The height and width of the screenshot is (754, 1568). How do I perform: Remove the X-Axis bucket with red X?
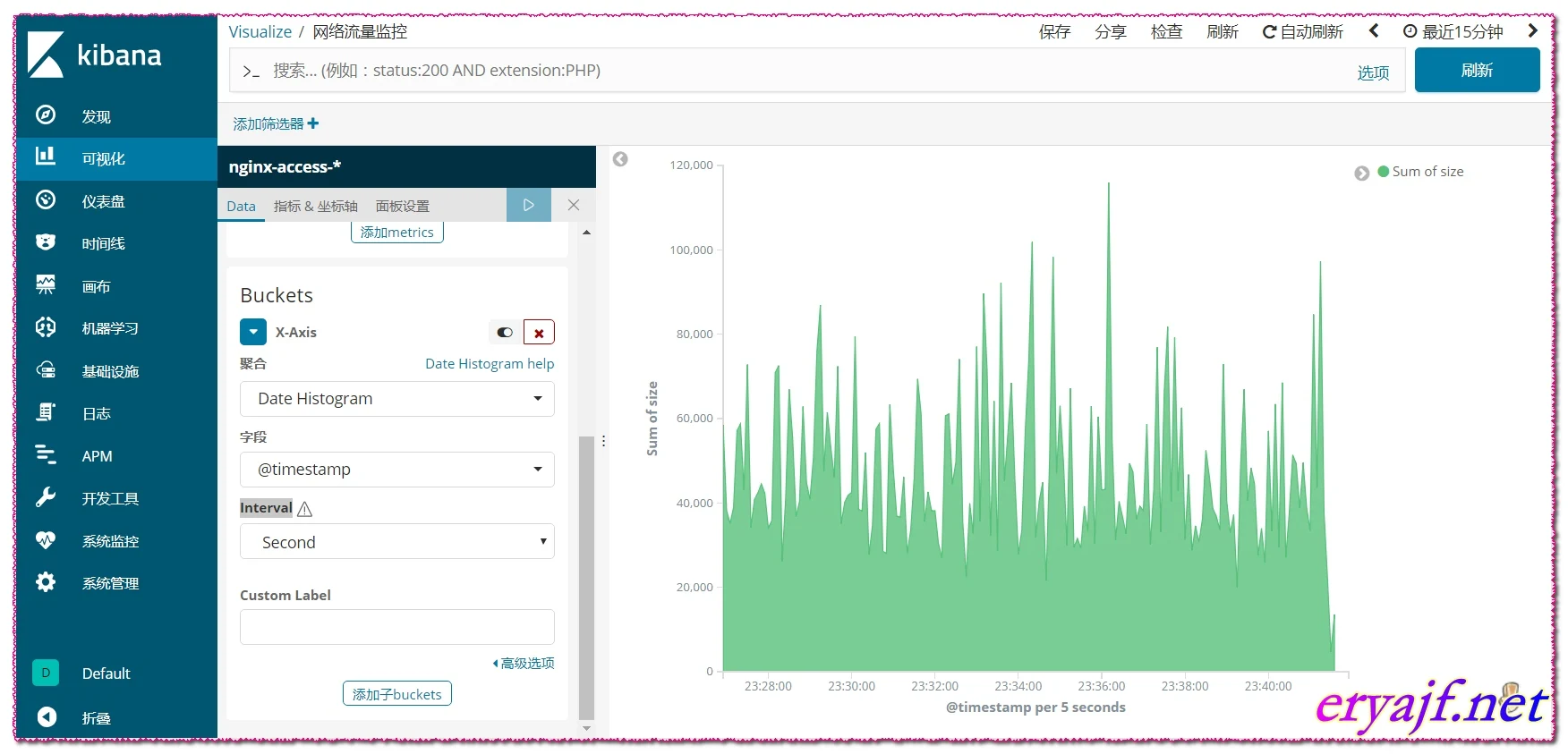click(x=539, y=332)
